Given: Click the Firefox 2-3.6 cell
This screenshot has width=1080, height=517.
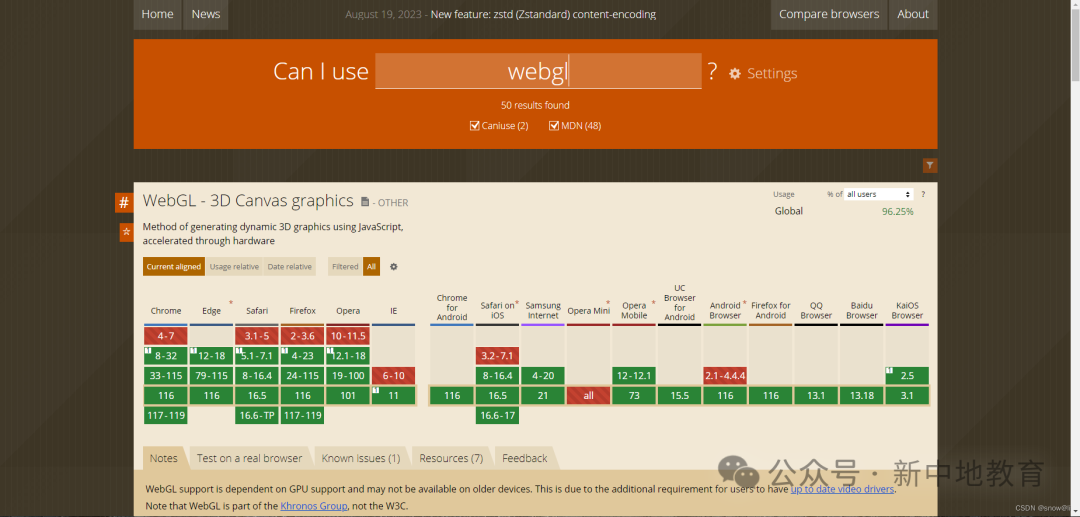Looking at the screenshot, I should click(302, 336).
